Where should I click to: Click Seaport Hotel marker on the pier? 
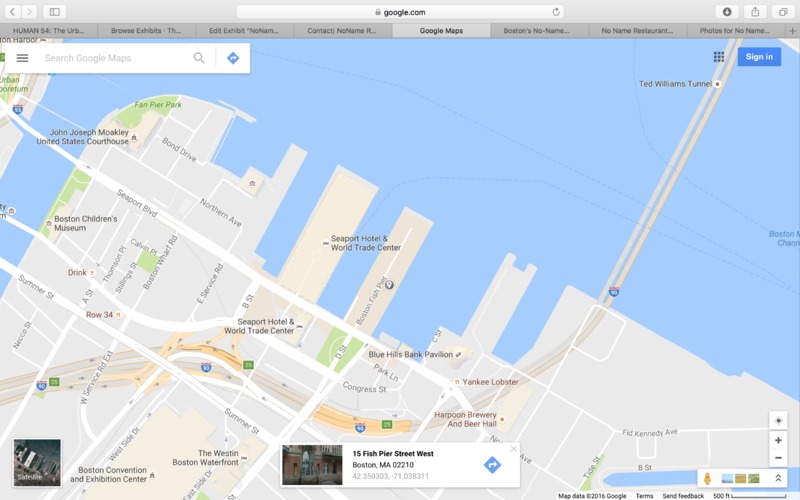(326, 243)
